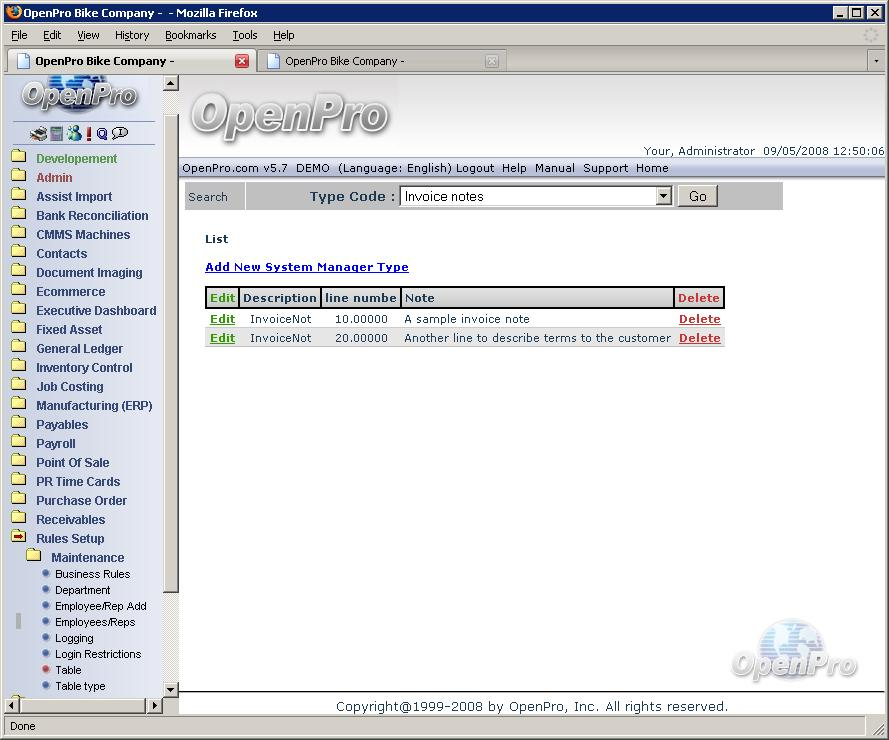Open the calculator icon in the sidebar
Image resolution: width=889 pixels, height=740 pixels.
pyautogui.click(x=57, y=133)
